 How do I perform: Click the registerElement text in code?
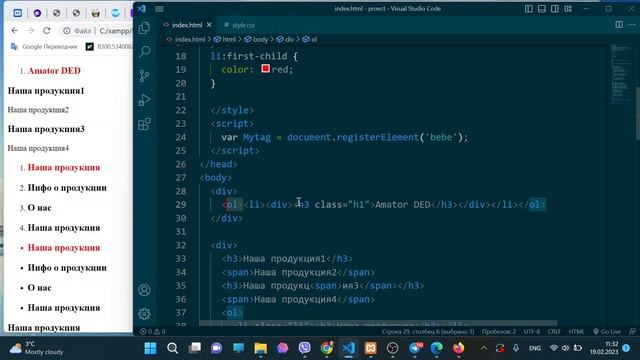pos(378,137)
